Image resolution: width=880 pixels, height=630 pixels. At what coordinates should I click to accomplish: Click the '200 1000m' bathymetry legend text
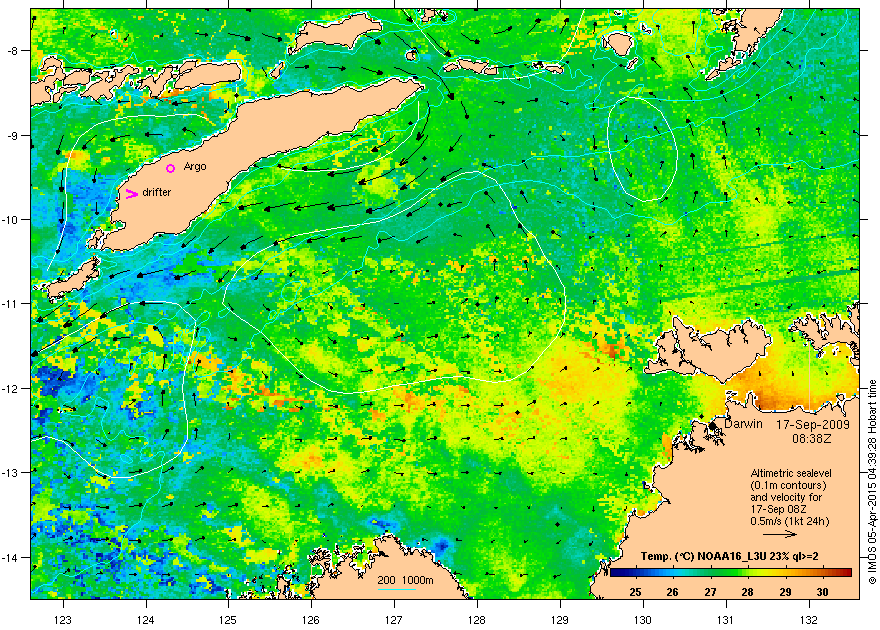coord(405,580)
